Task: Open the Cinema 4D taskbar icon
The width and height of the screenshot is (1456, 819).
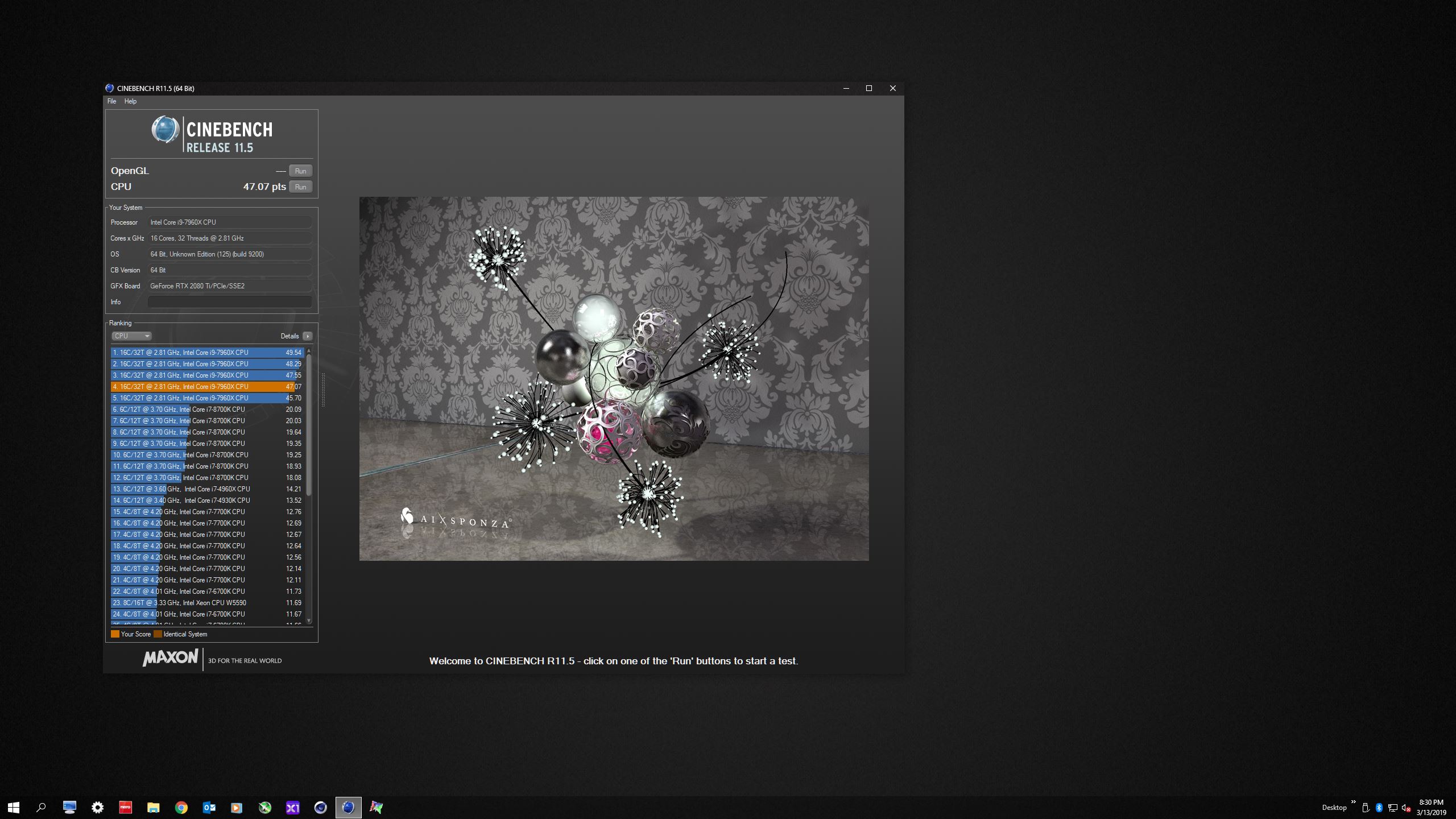Action: click(320, 807)
